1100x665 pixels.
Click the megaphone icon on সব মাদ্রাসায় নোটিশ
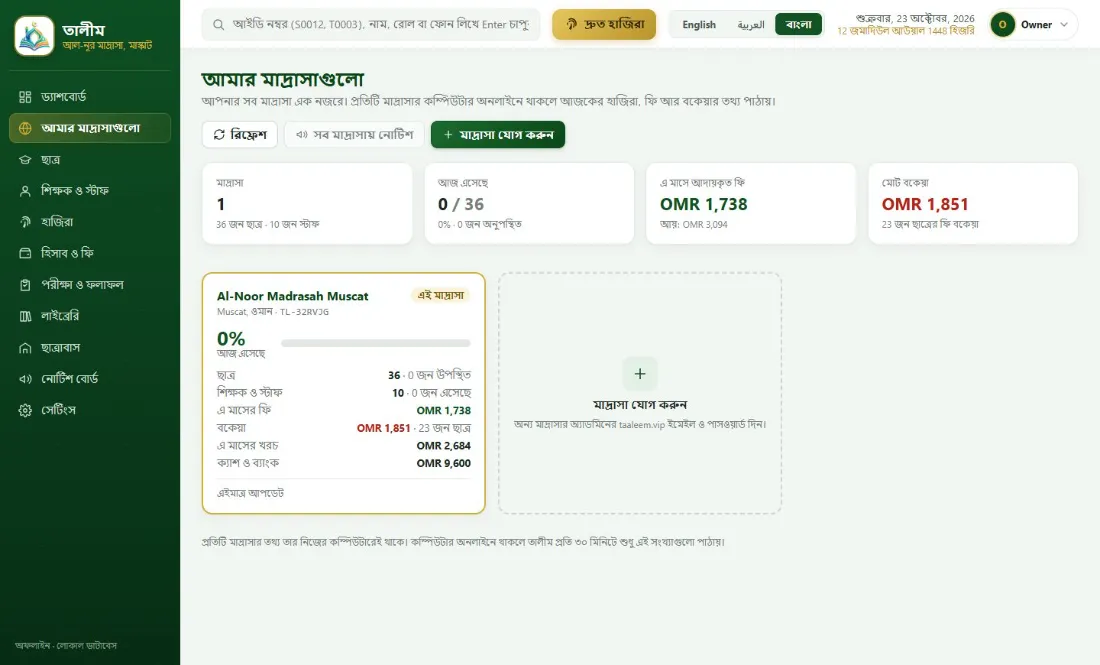[302, 135]
